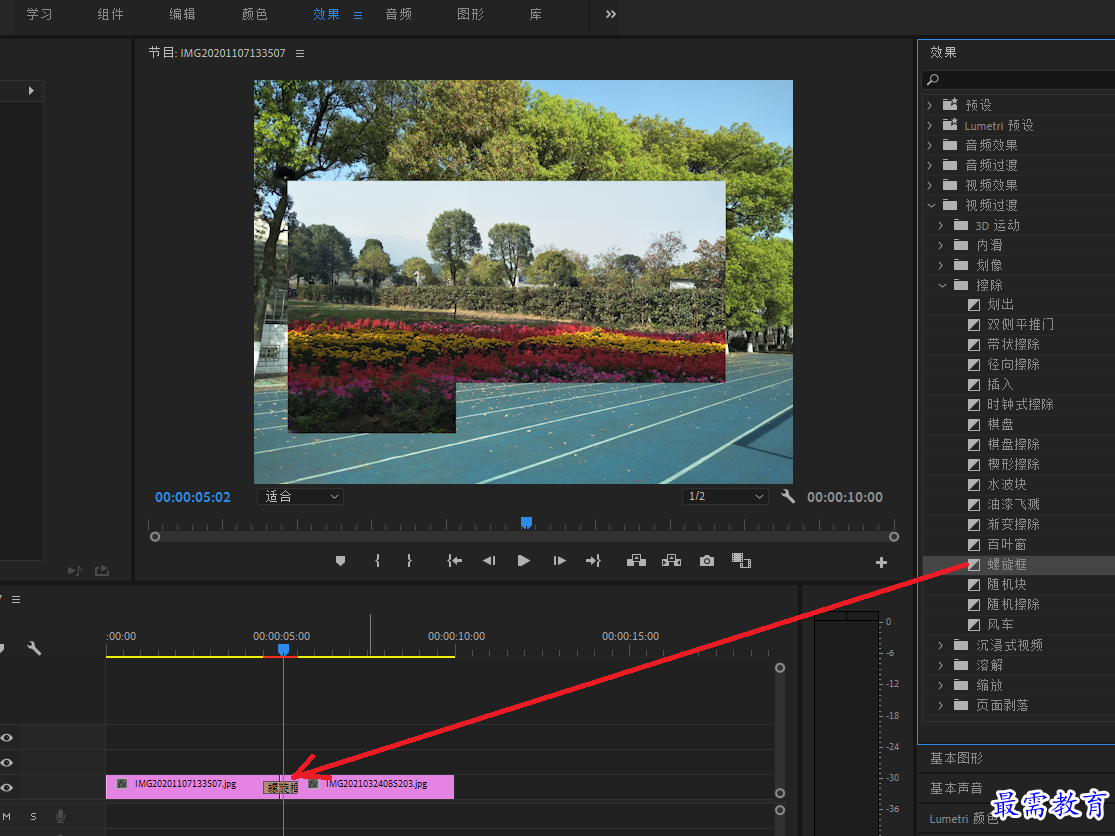This screenshot has height=836, width=1115.
Task: Toggle bottom video track eye visibility
Action: coord(7,787)
